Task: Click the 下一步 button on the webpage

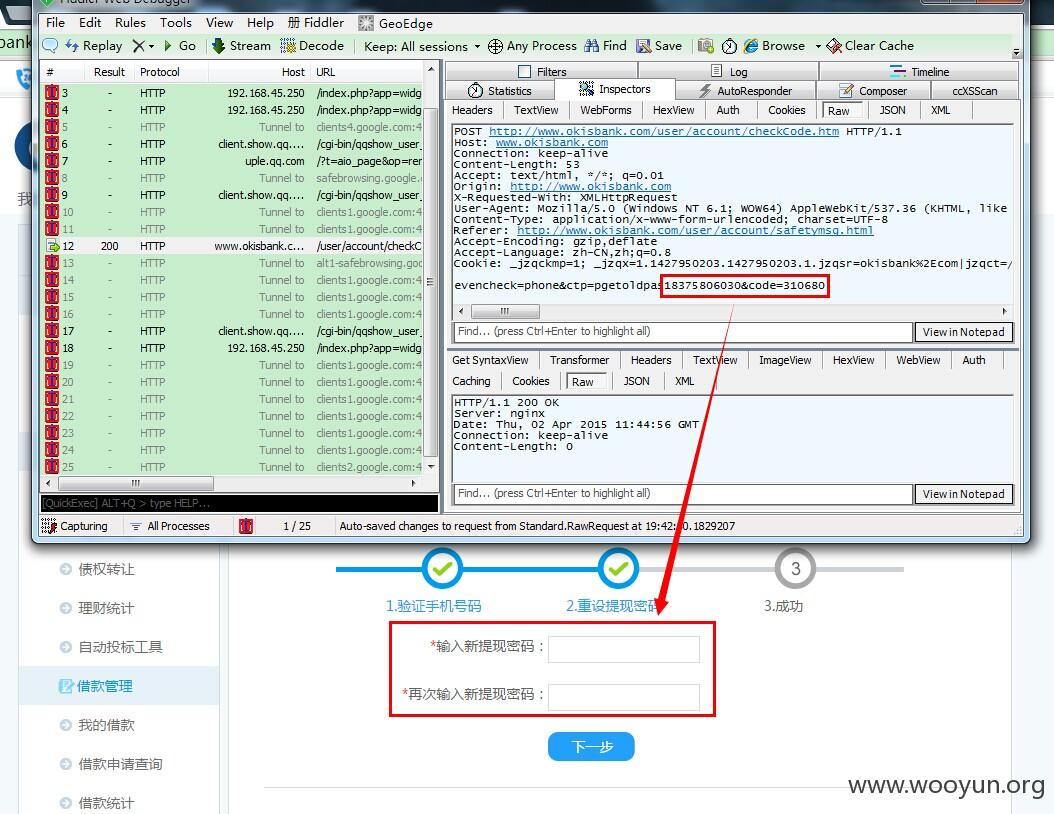Action: pyautogui.click(x=591, y=746)
